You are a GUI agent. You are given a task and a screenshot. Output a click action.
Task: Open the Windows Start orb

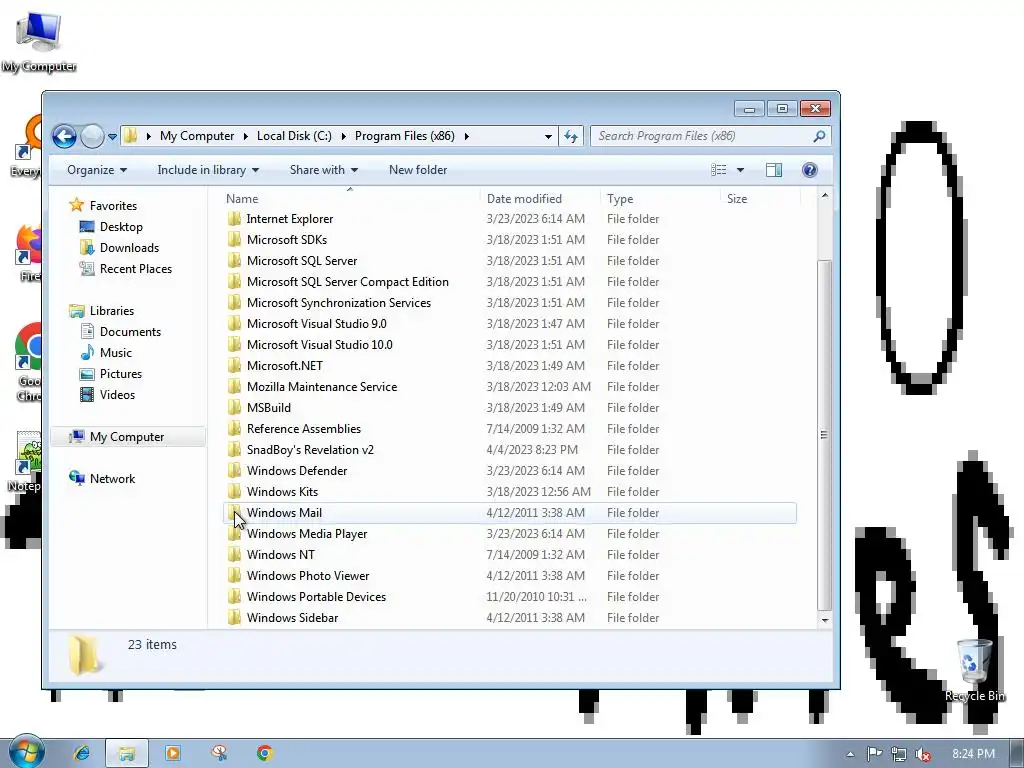click(x=25, y=752)
